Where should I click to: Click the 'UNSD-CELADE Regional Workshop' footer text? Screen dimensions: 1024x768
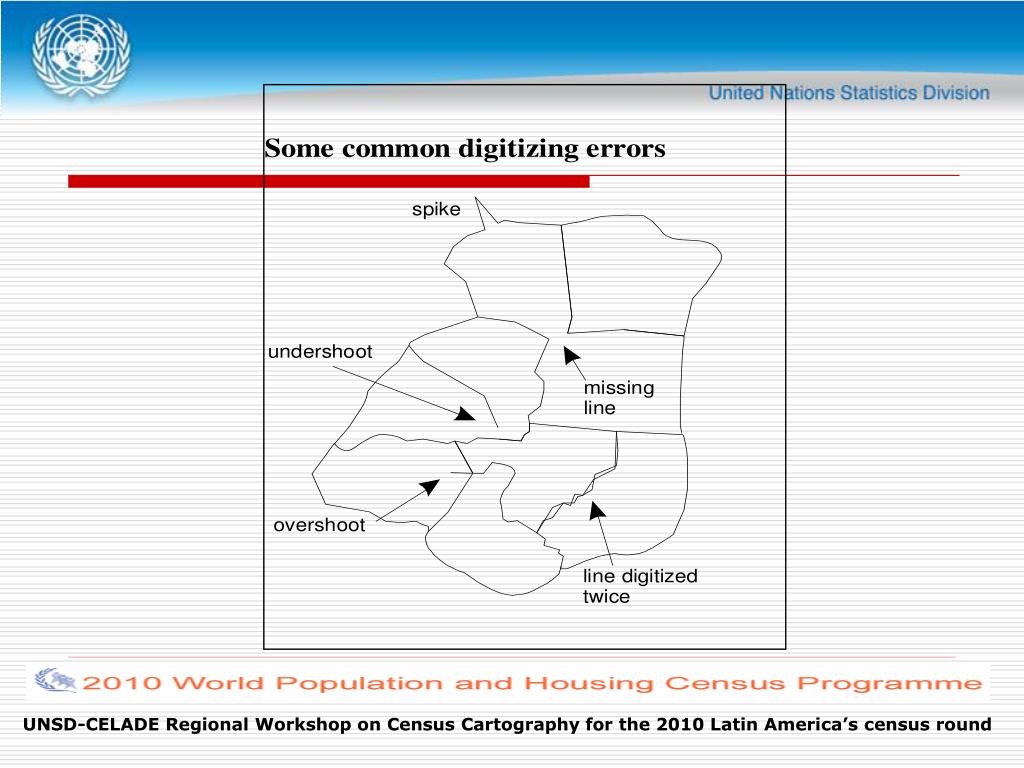pos(507,724)
